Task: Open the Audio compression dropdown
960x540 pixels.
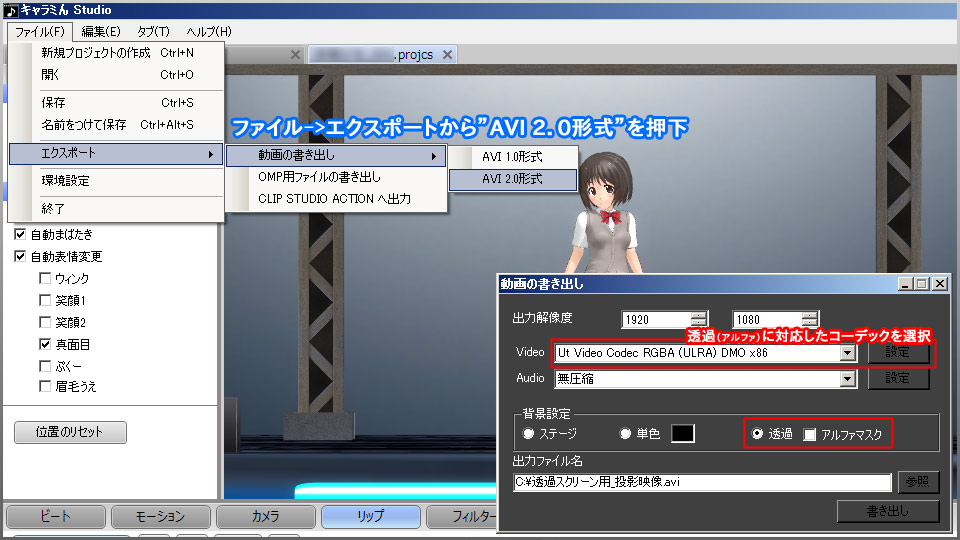Action: pyautogui.click(x=848, y=379)
